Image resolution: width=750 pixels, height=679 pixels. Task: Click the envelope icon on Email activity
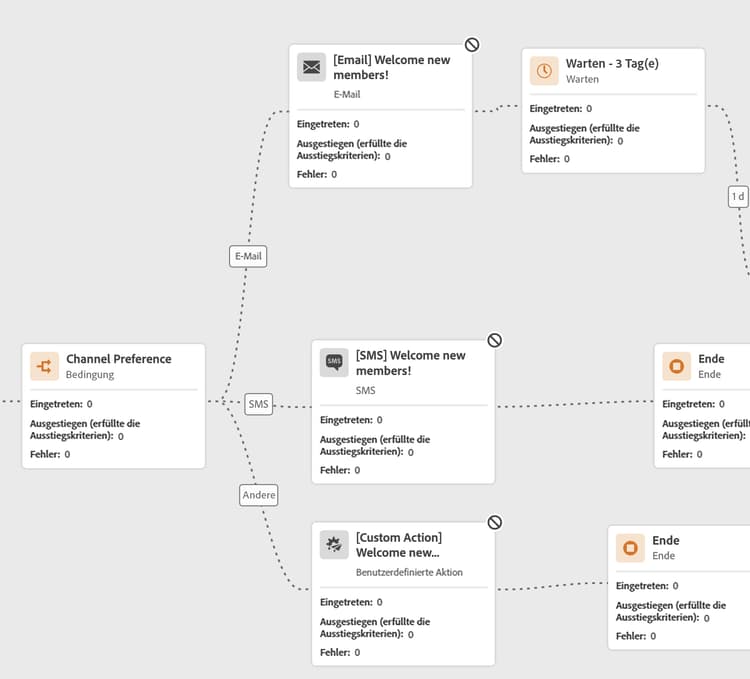pyautogui.click(x=311, y=67)
